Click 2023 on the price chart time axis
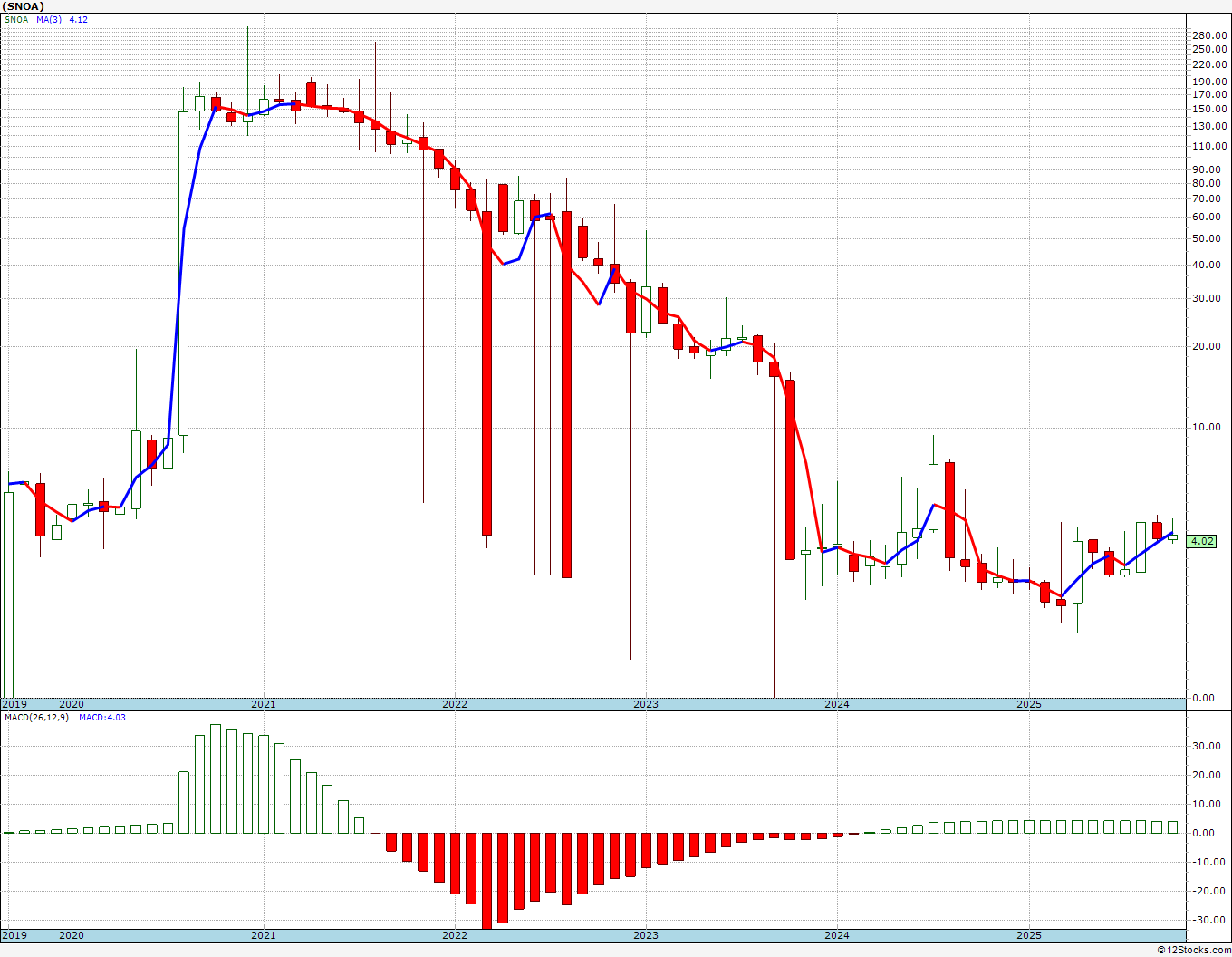Image resolution: width=1232 pixels, height=957 pixels. pyautogui.click(x=645, y=704)
